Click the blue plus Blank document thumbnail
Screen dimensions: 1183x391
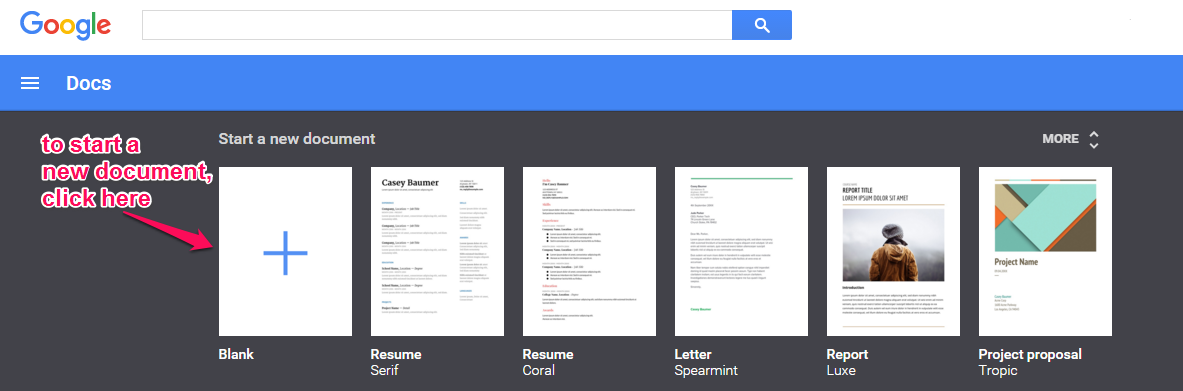tap(285, 251)
